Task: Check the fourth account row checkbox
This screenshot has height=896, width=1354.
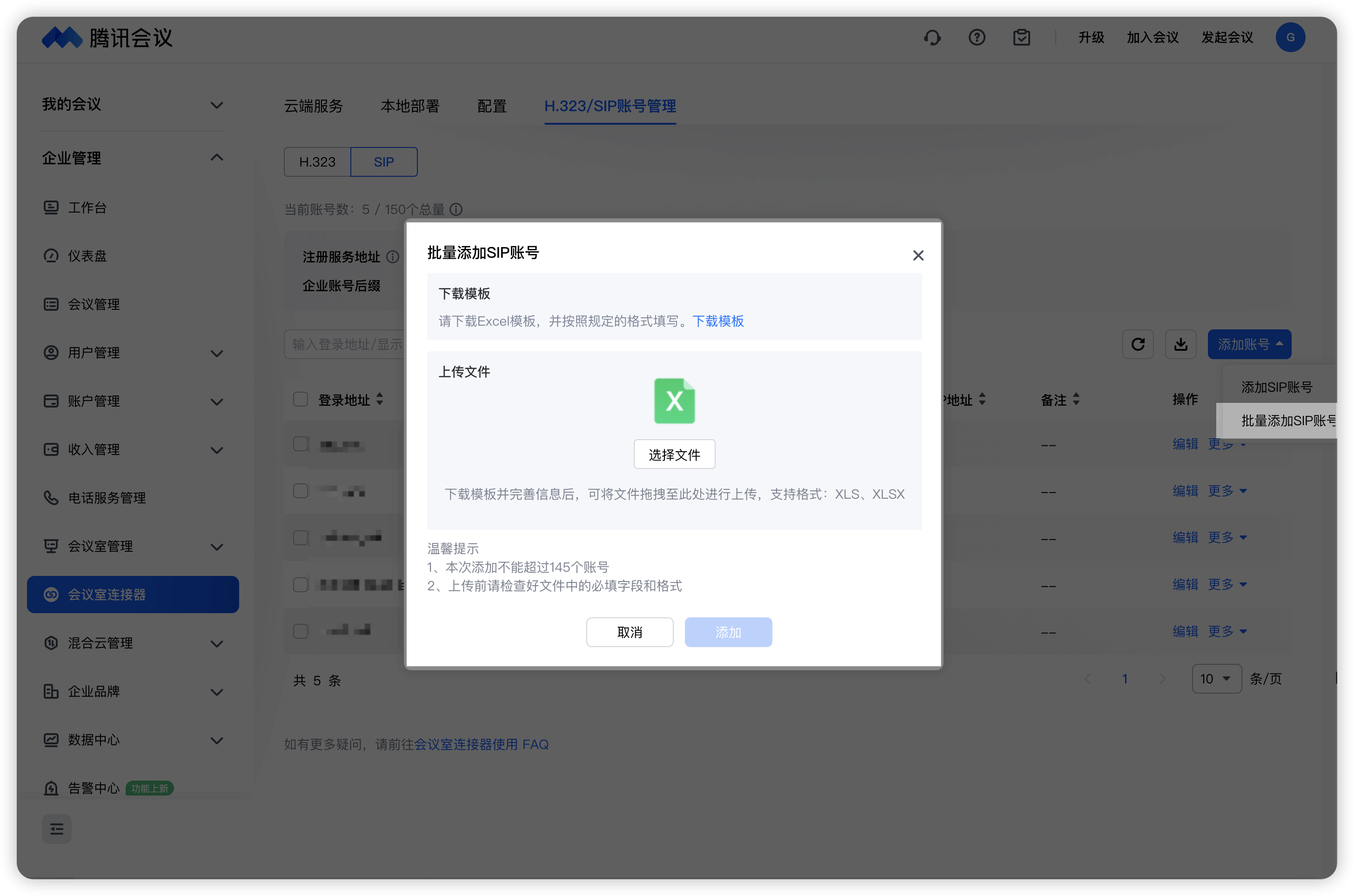Action: click(x=301, y=585)
